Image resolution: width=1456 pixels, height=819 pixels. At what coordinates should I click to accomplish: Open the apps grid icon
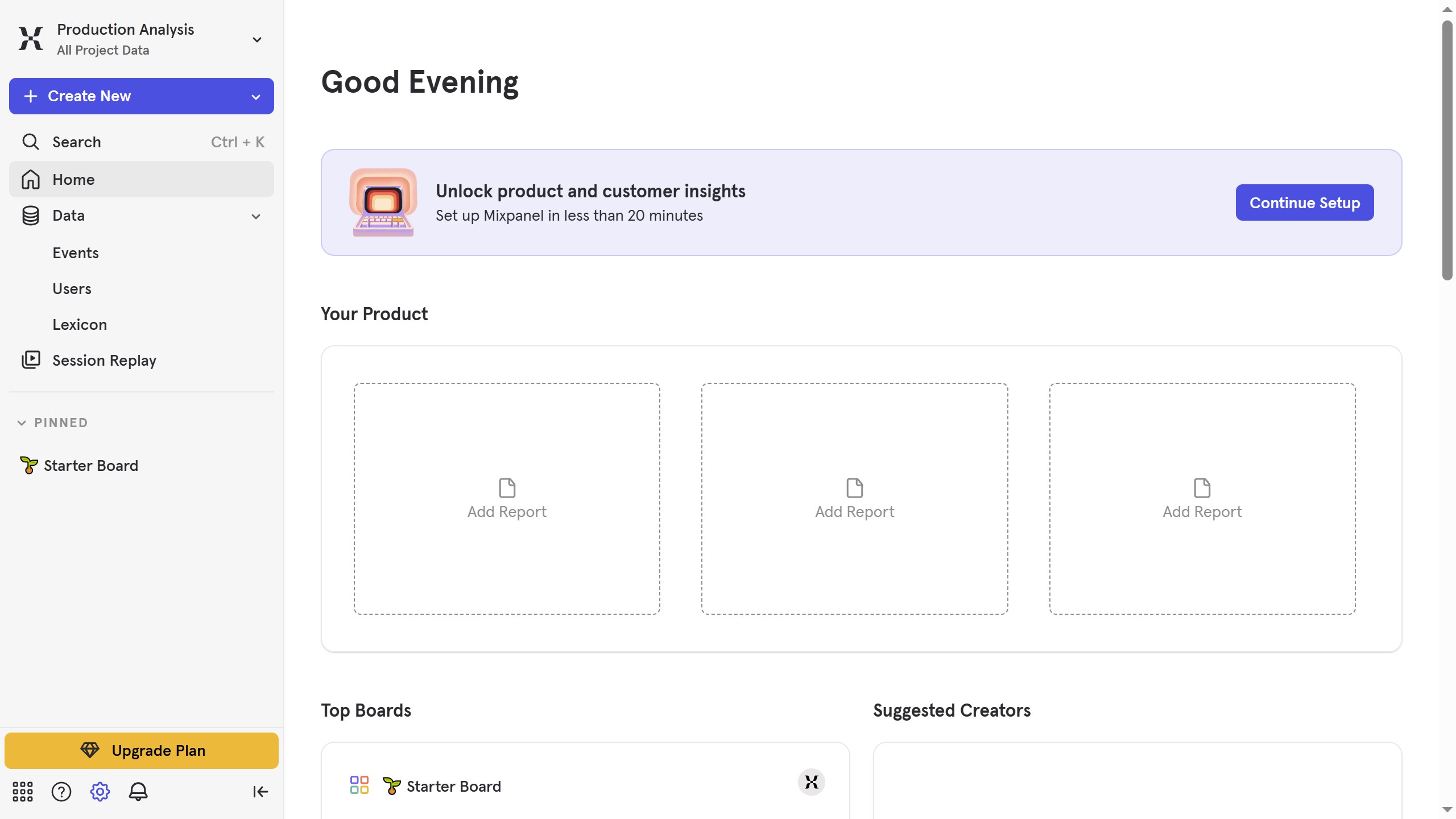(x=23, y=791)
